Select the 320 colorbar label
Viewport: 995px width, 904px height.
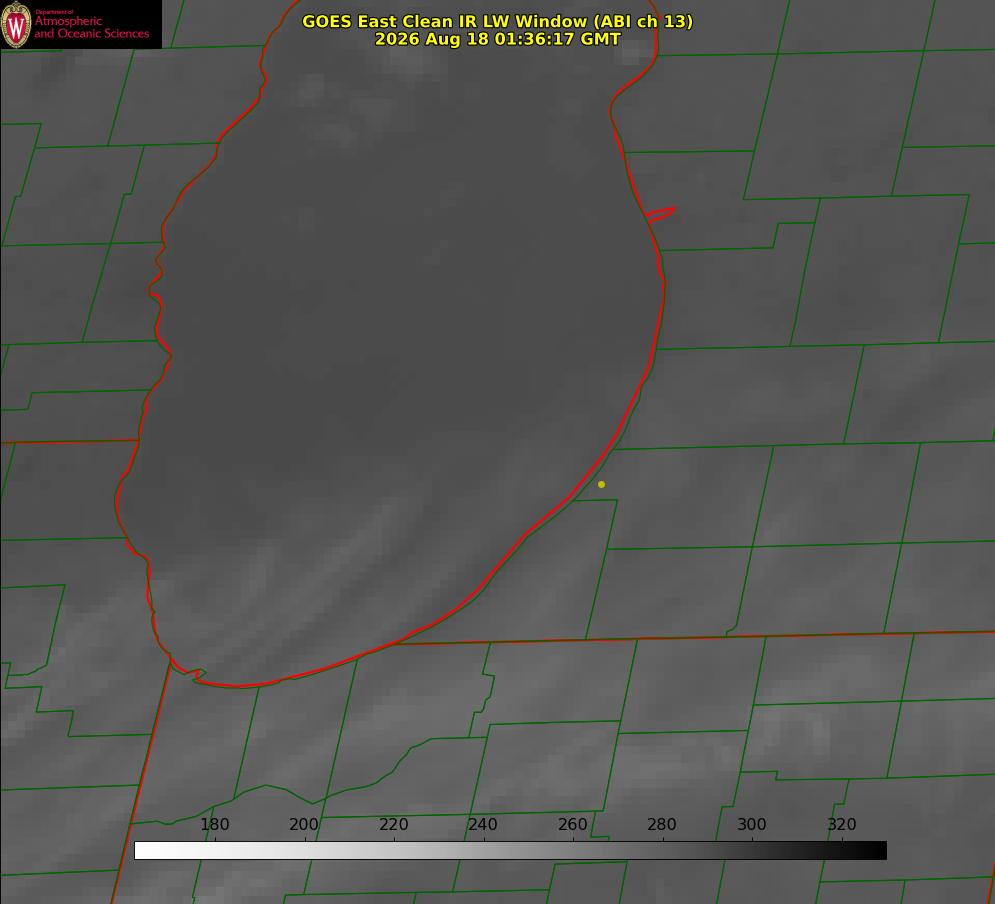click(x=842, y=824)
